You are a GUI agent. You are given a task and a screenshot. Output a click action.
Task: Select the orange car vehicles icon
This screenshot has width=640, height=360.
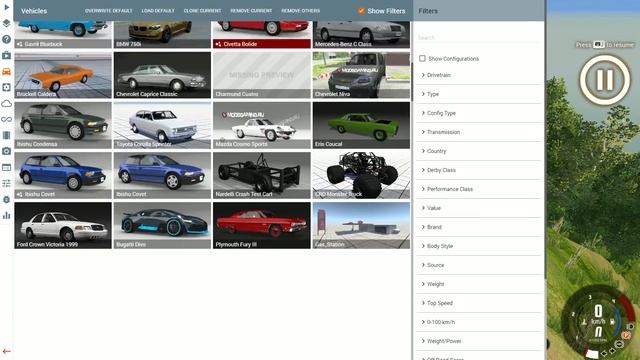(x=7, y=71)
